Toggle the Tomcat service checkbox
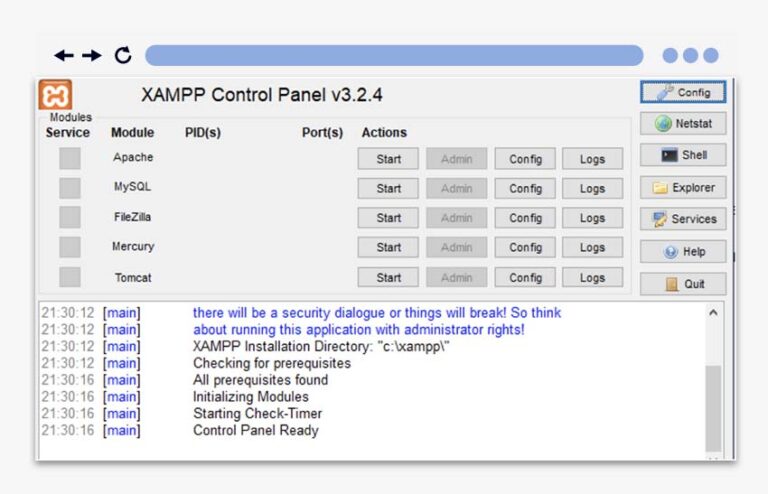Image resolution: width=768 pixels, height=494 pixels. [x=69, y=277]
